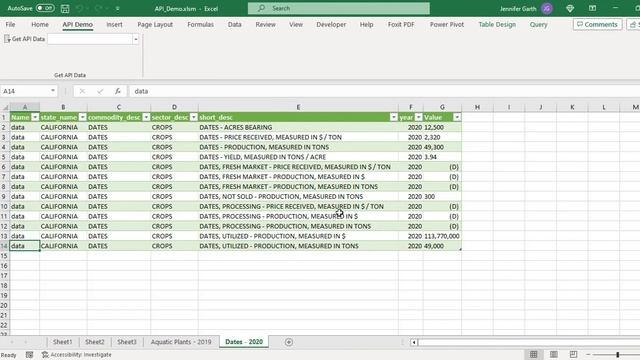Image resolution: width=640 pixels, height=360 pixels.
Task: Click the Cancel X in formula bar
Action: pos(82,91)
